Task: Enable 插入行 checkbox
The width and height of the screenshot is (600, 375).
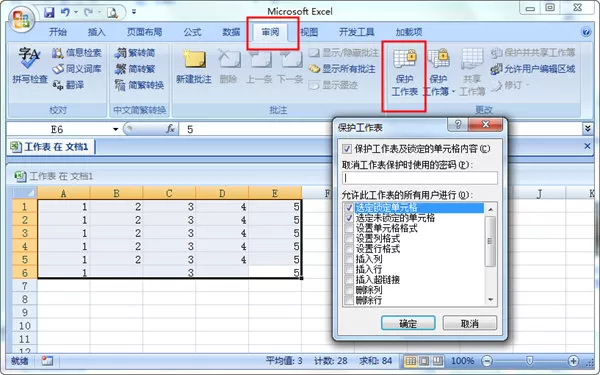Action: pyautogui.click(x=349, y=270)
